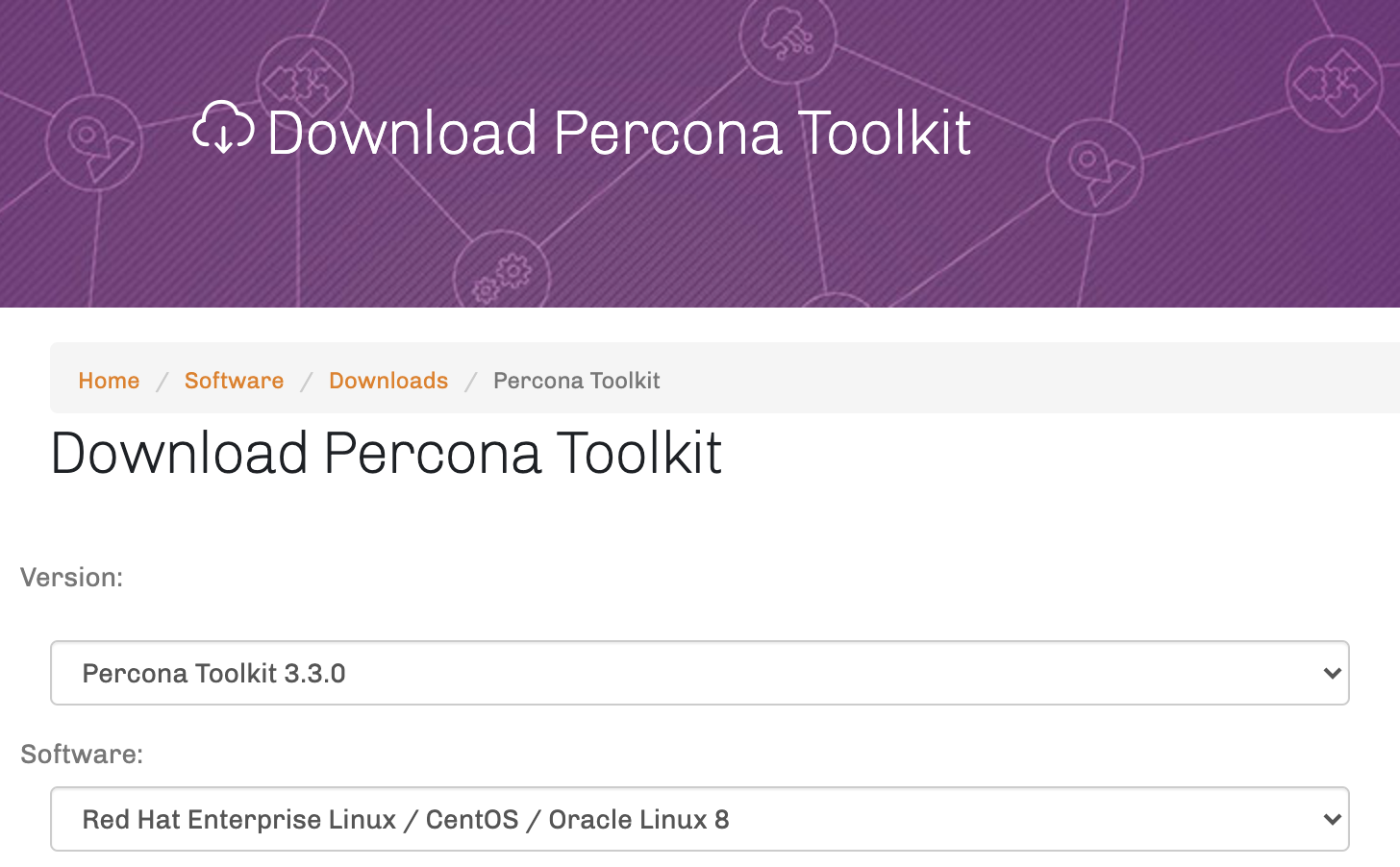
Task: Click the map pin icon on the banner's left side
Action: pos(94,143)
